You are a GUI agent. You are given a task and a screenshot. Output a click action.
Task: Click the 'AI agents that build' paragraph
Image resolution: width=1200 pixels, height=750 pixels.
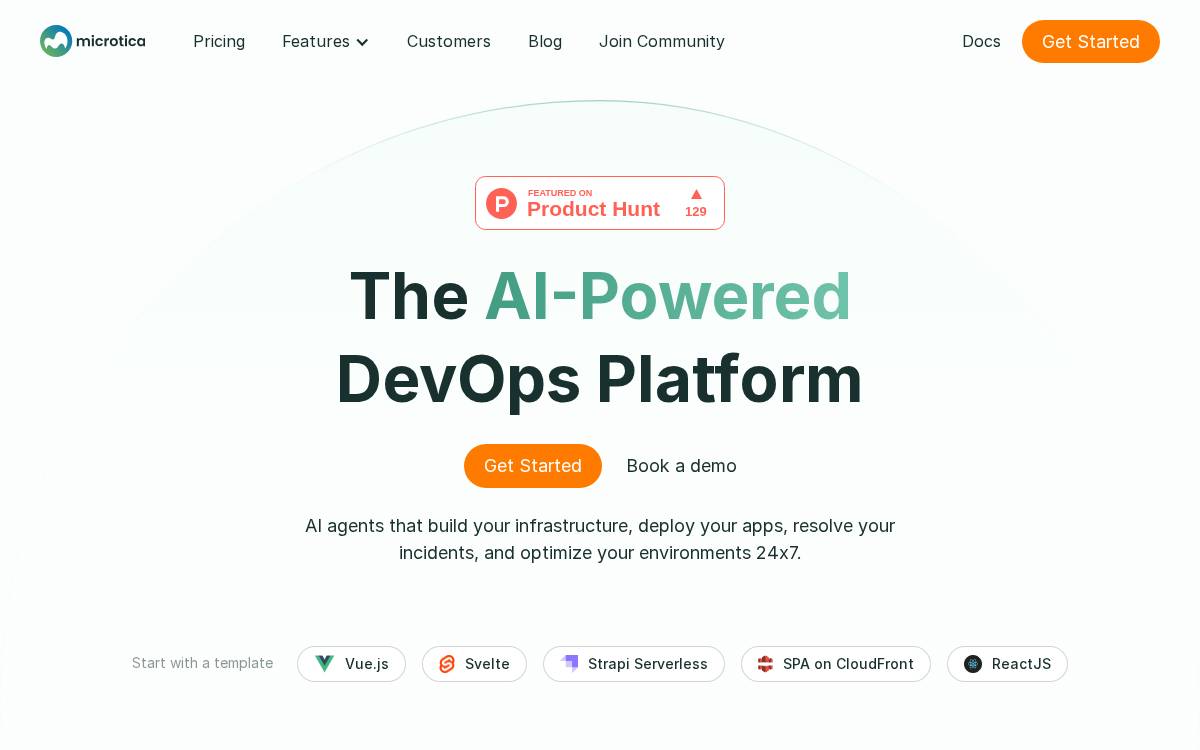600,539
